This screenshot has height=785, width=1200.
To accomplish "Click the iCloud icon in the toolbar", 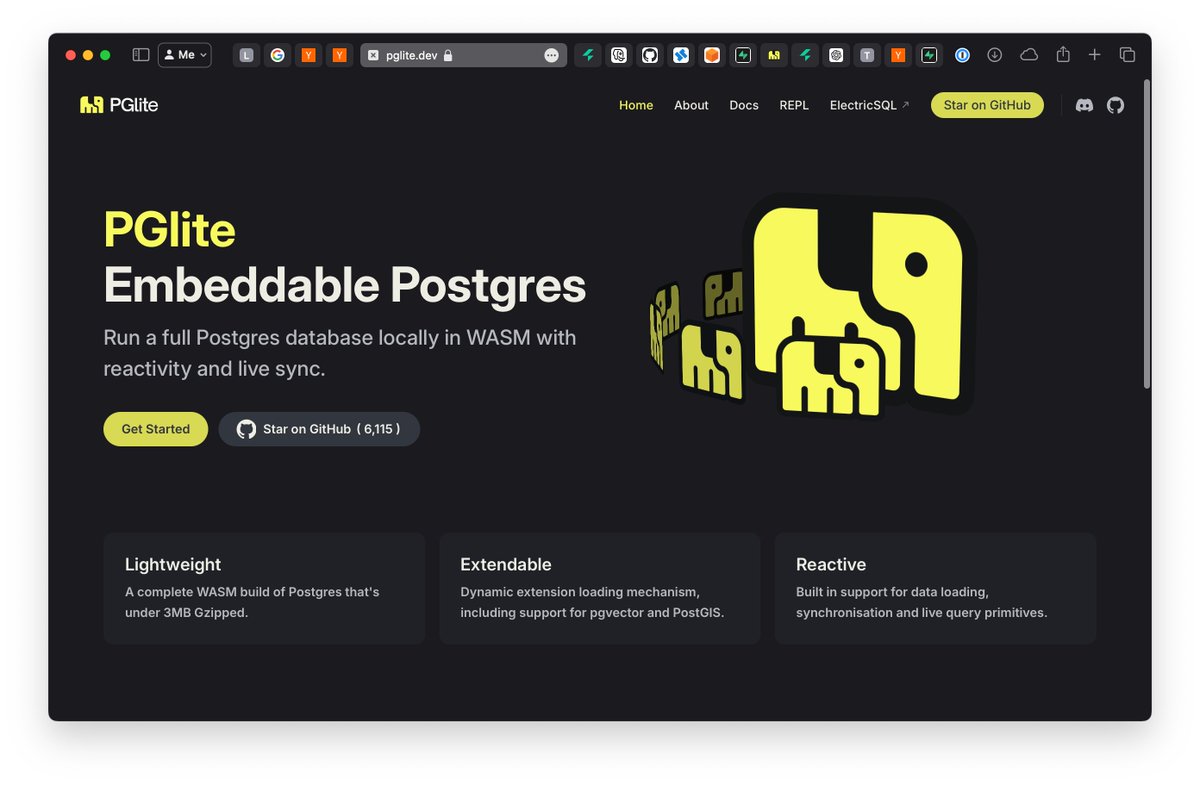I will (1028, 55).
